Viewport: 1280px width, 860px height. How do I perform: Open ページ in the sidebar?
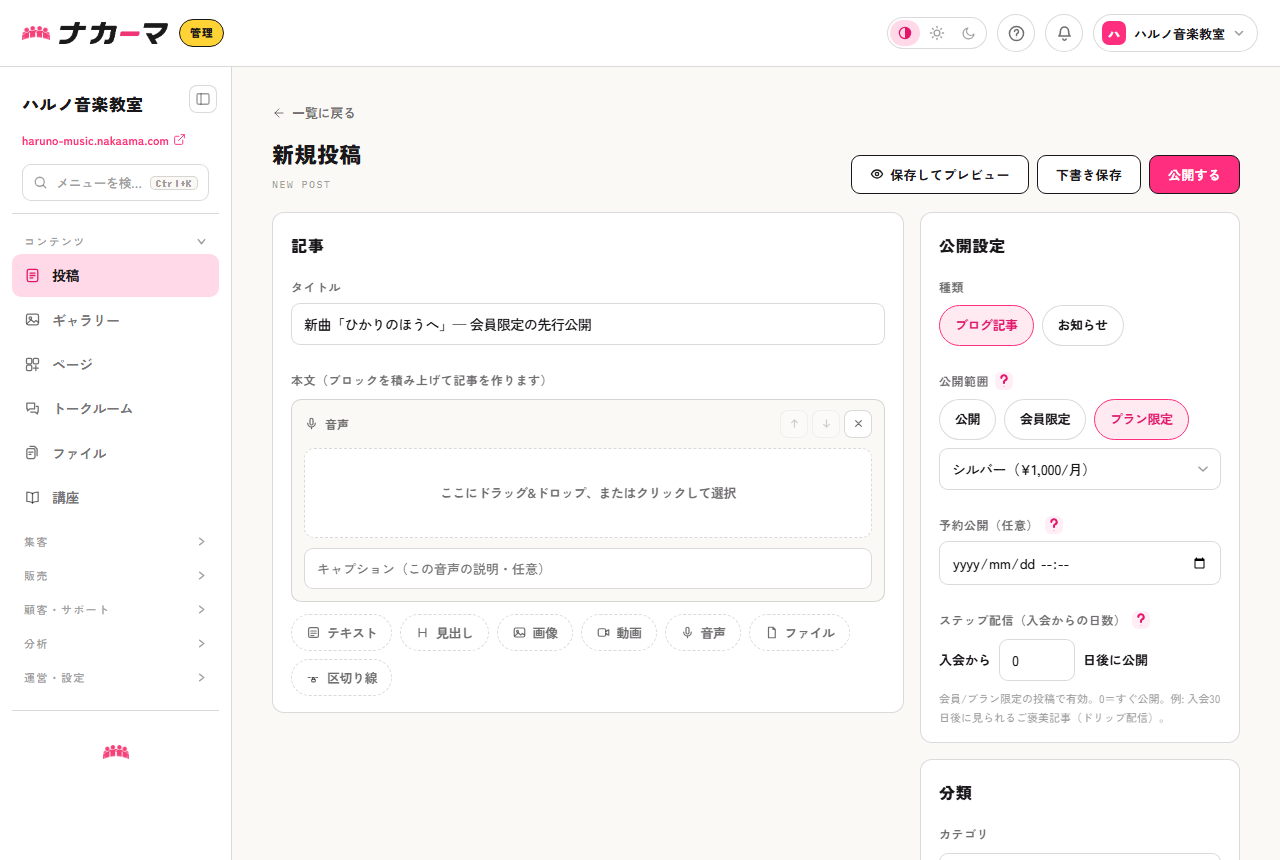pyautogui.click(x=115, y=364)
